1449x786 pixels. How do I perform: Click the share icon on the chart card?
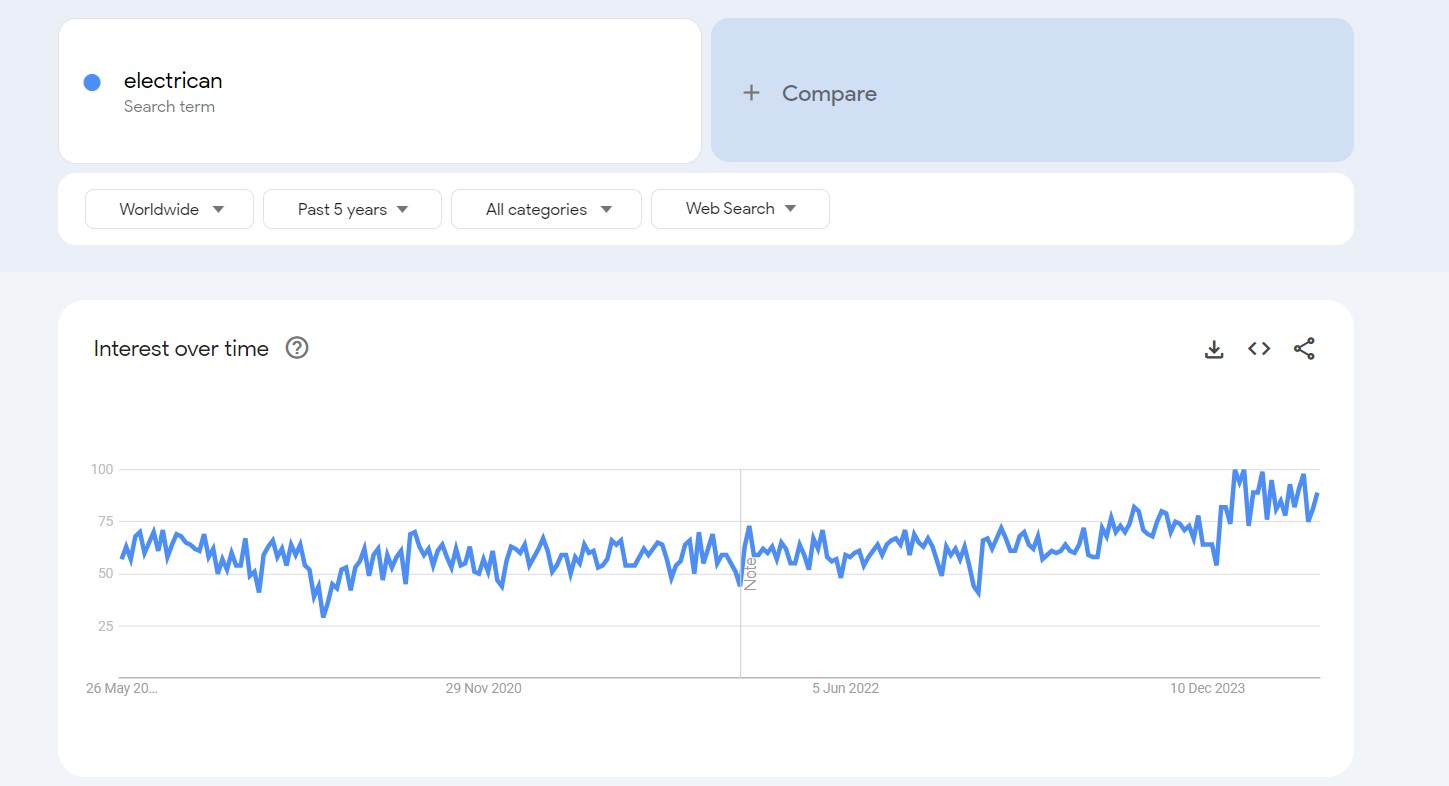[x=1304, y=349]
